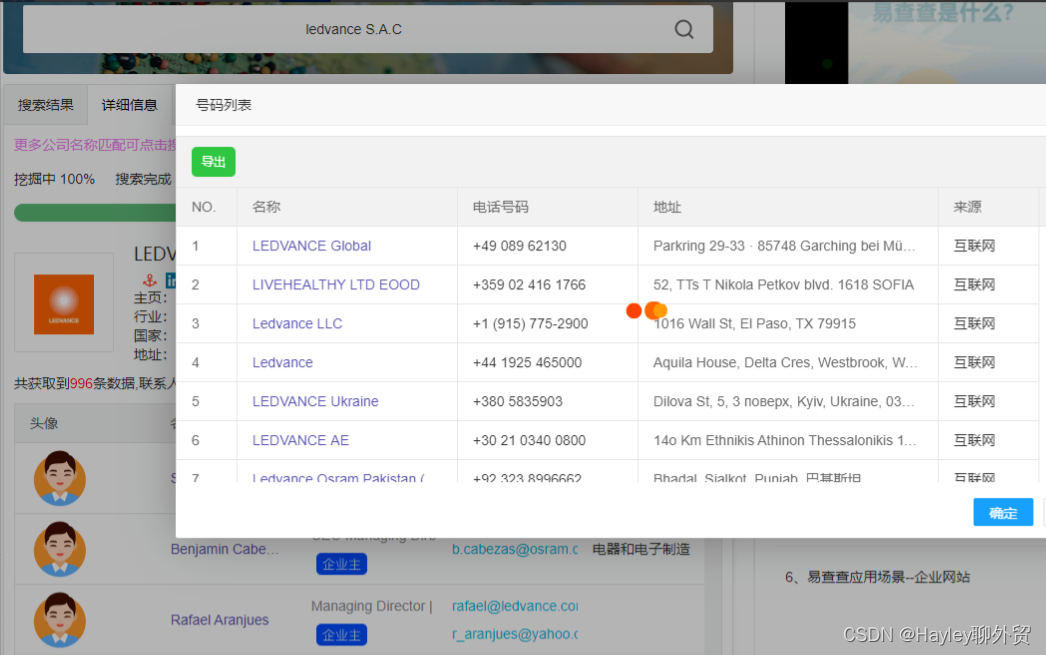The height and width of the screenshot is (655, 1046).
Task: Open the 详细信息 tab
Action: 129,105
